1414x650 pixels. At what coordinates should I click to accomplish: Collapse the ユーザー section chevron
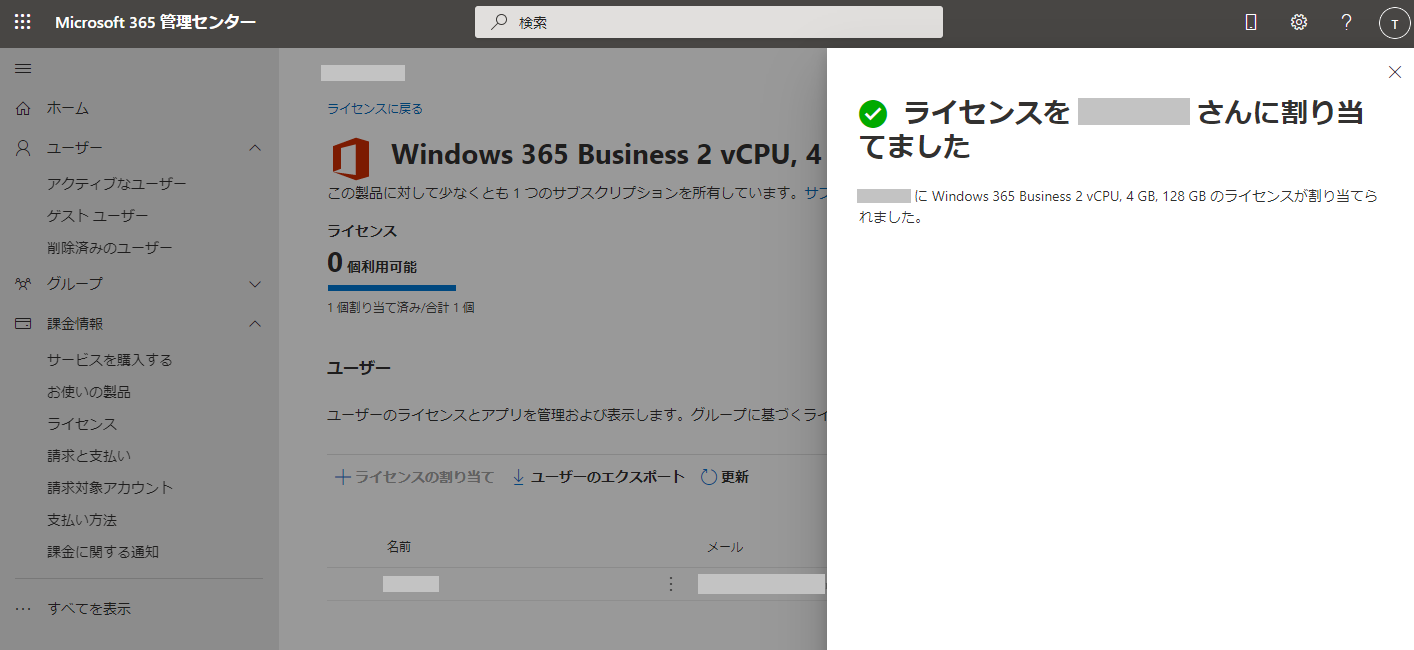point(255,148)
